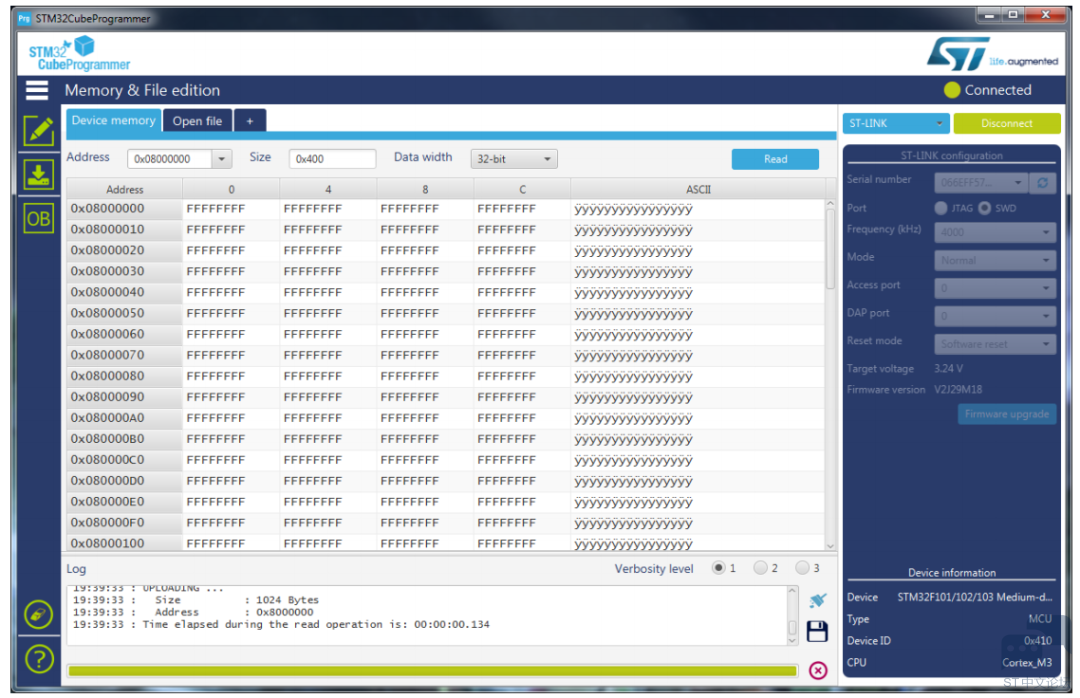Viewport: 1080px width, 698px height.
Task: Open Option Bytes OB icon
Action: pyautogui.click(x=38, y=219)
